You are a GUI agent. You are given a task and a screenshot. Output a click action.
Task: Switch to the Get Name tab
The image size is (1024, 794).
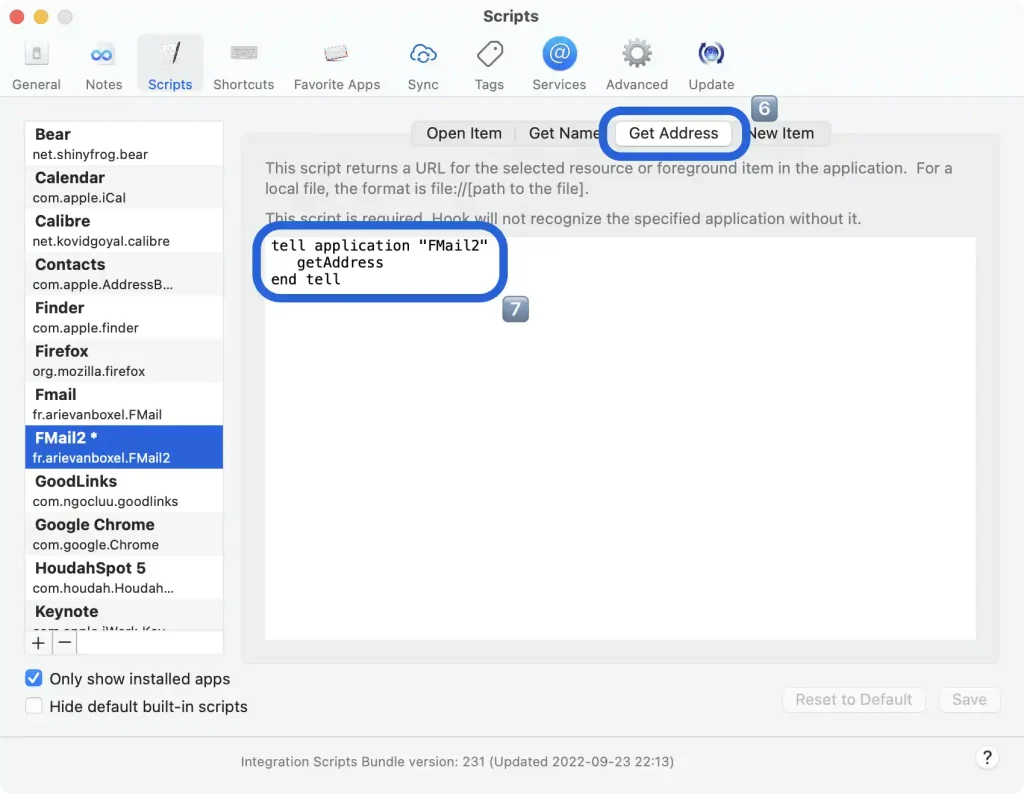tap(563, 133)
